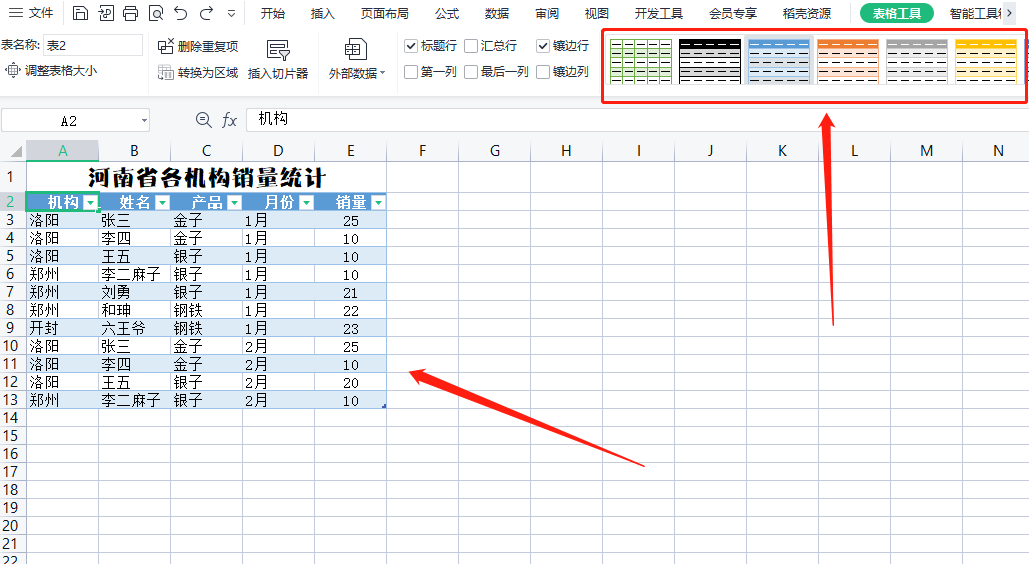Open the 销量 column filter dropdown
The image size is (1029, 564).
point(378,203)
